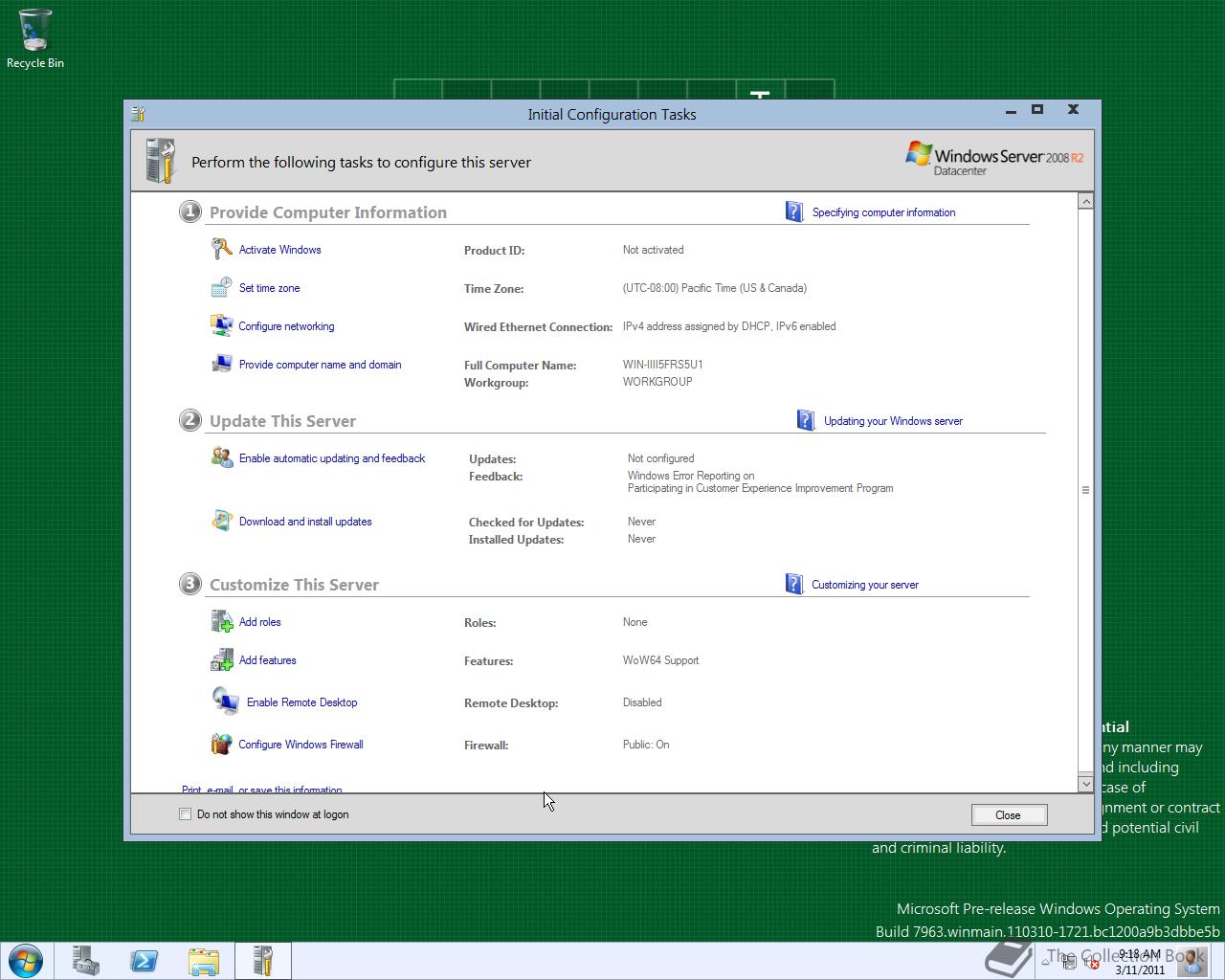1225x980 pixels.
Task: Click the Activate Windows key icon
Action: click(x=222, y=249)
